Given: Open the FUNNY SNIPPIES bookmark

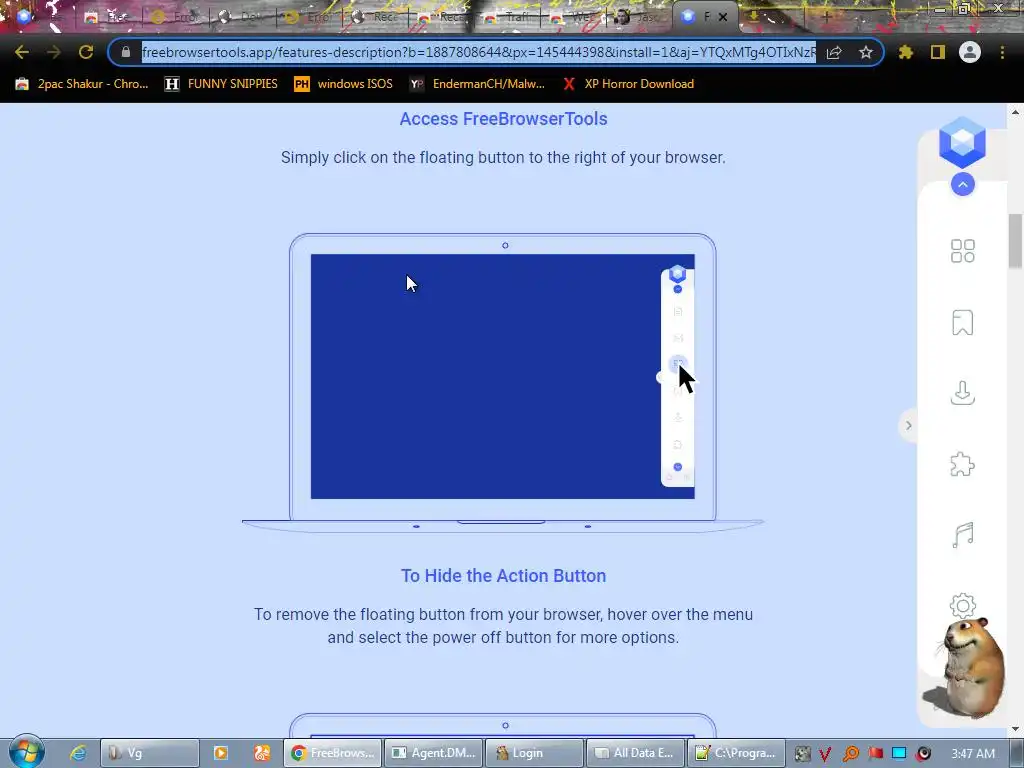Looking at the screenshot, I should click(x=221, y=84).
